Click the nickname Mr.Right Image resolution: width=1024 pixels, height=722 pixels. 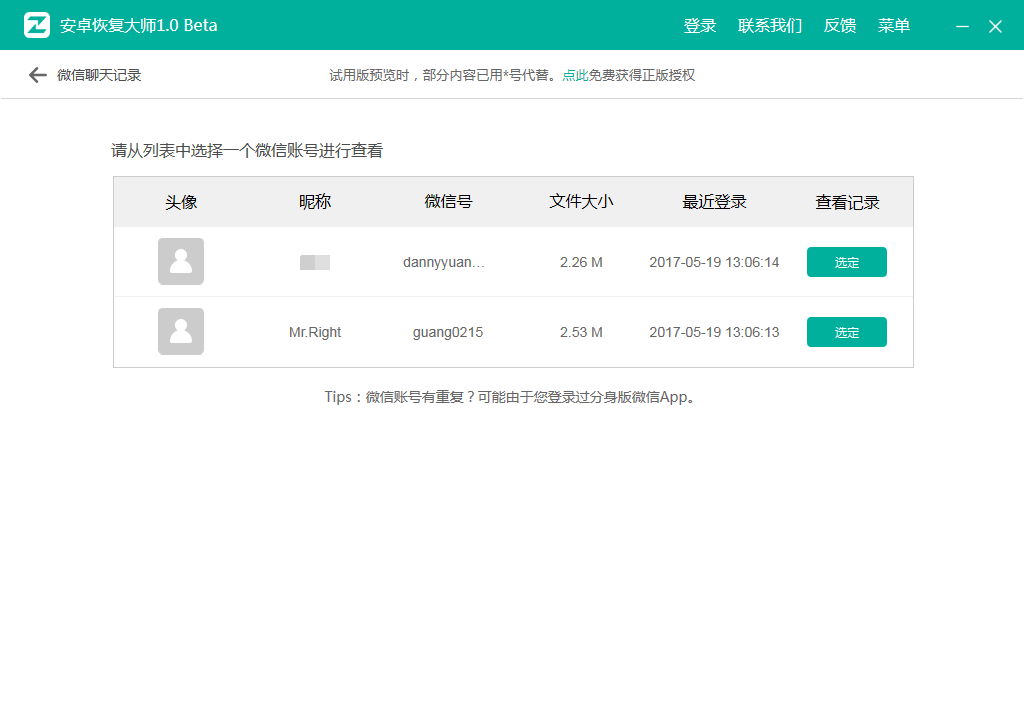[x=315, y=332]
